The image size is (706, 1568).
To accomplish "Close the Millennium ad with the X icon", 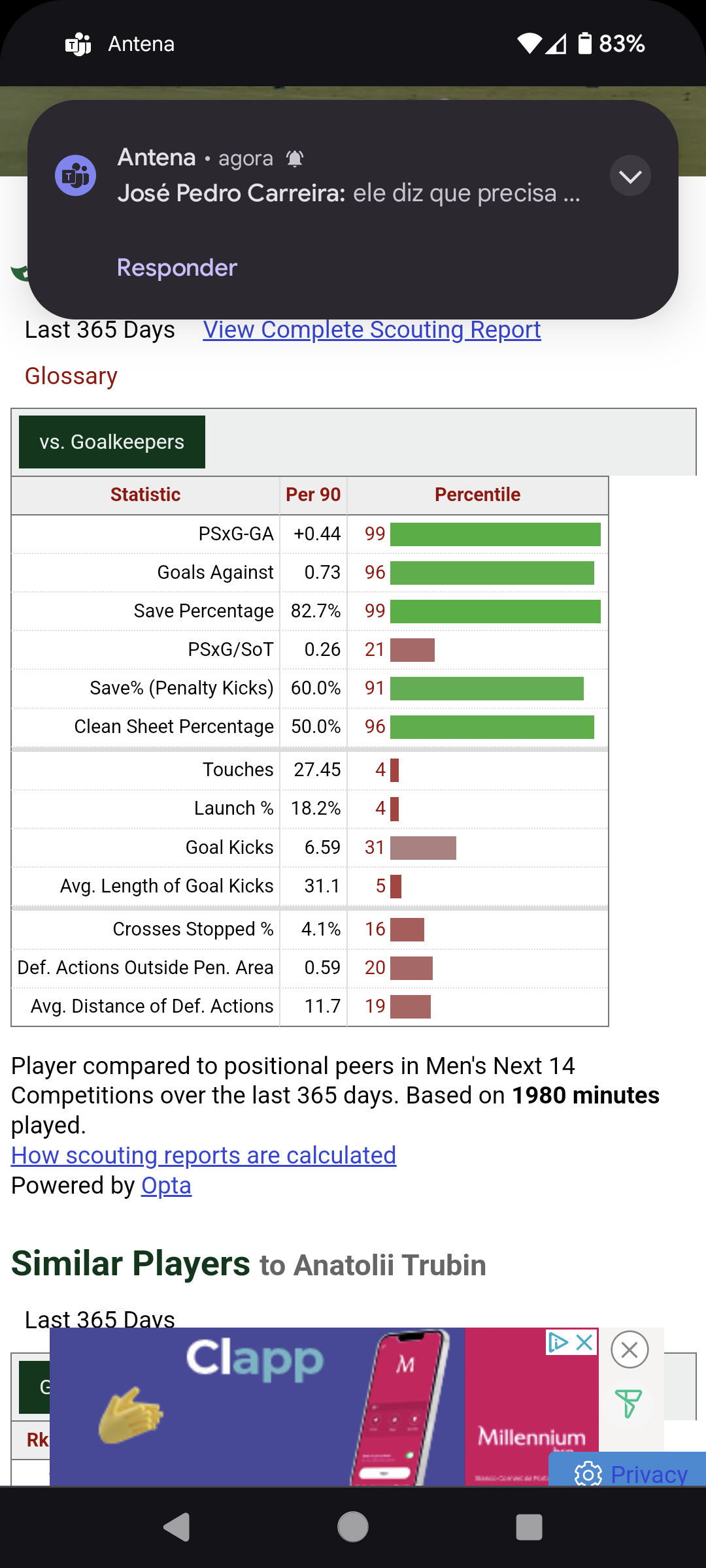I will tap(585, 1343).
